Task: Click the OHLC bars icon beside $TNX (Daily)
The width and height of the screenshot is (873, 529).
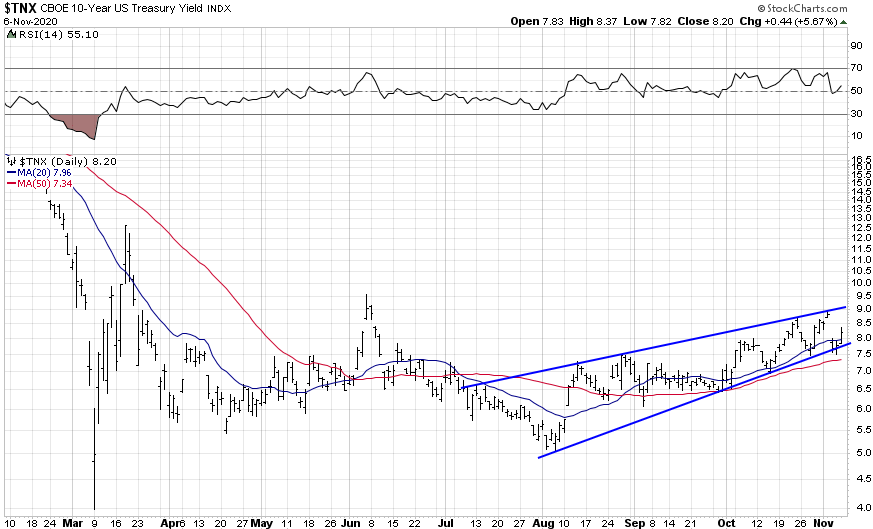Action: point(11,161)
